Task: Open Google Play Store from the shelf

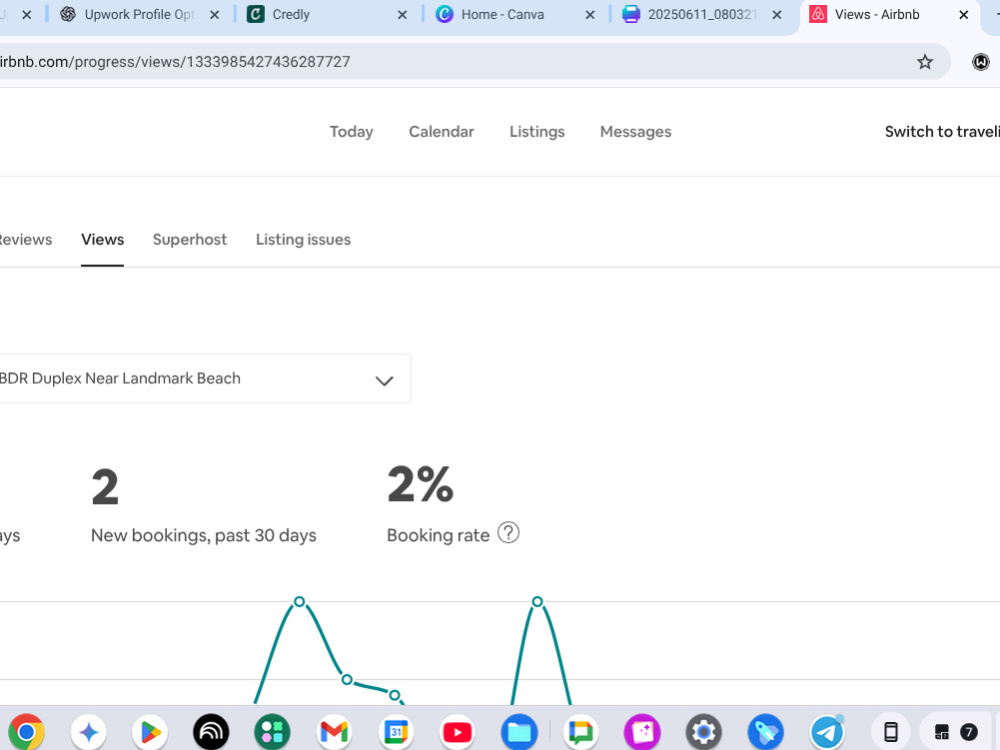Action: tap(150, 732)
